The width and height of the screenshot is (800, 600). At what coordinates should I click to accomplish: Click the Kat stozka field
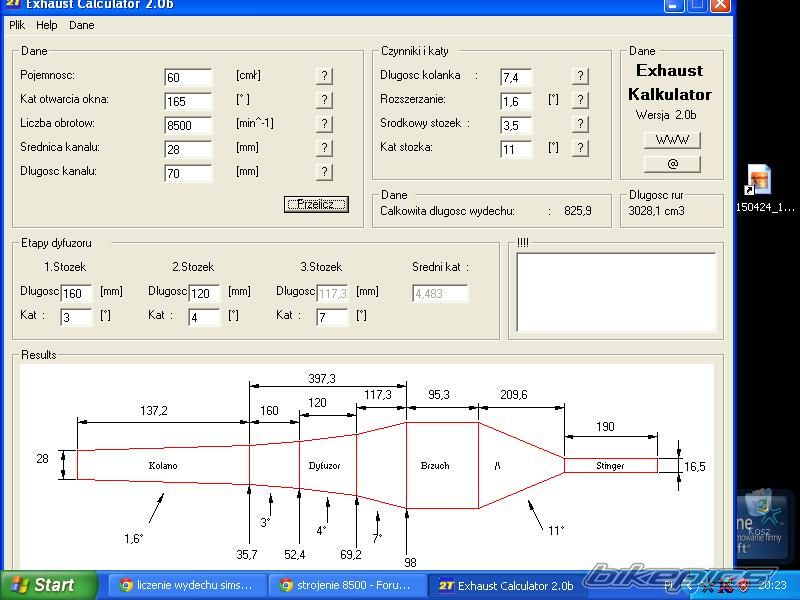[x=516, y=149]
